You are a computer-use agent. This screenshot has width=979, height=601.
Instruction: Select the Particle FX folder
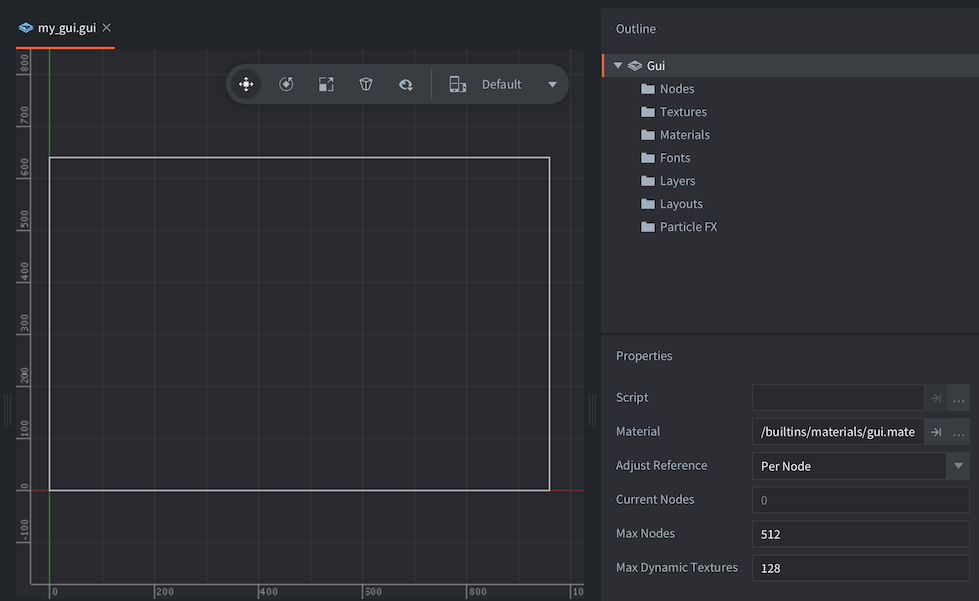[x=688, y=226]
